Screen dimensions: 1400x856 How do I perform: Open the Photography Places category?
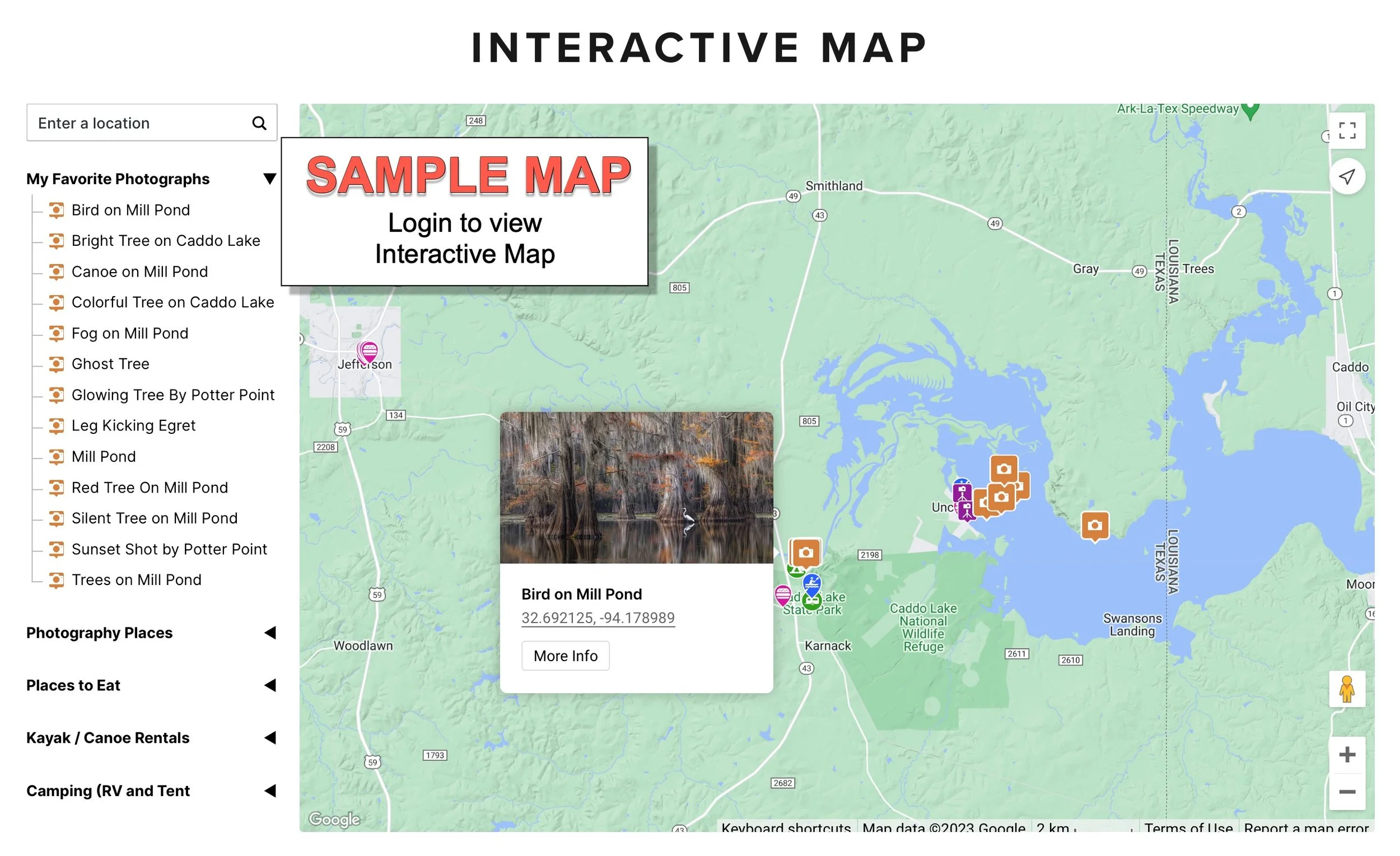coord(271,633)
